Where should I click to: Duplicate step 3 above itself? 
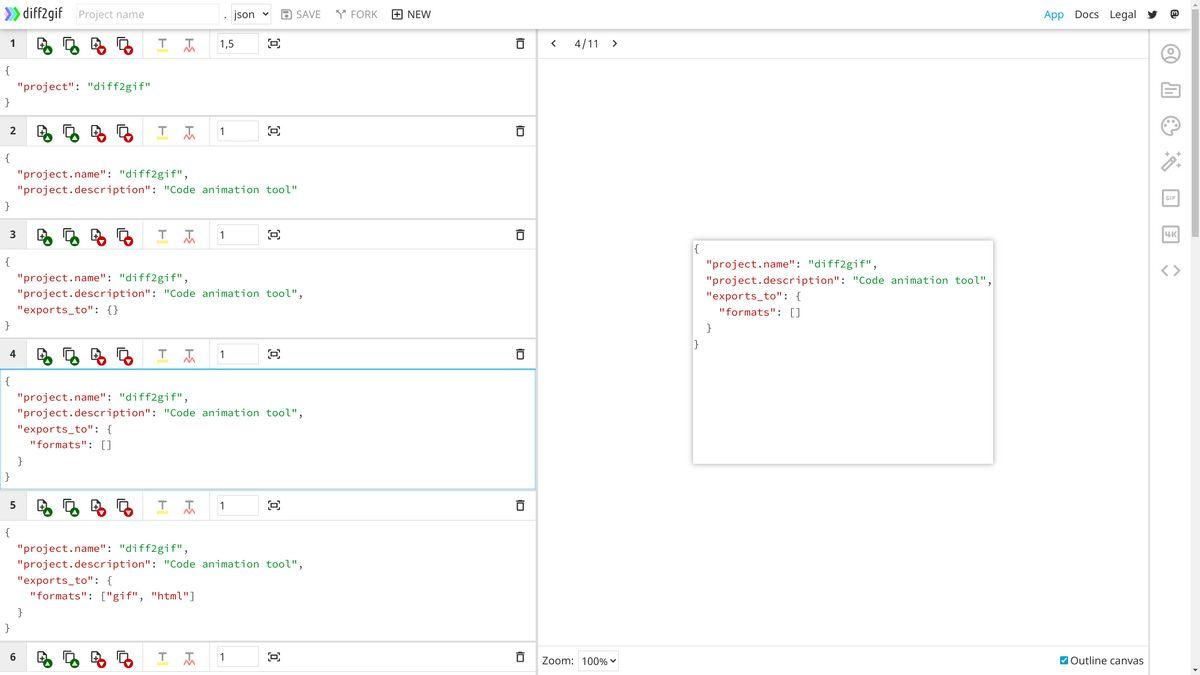[70, 236]
